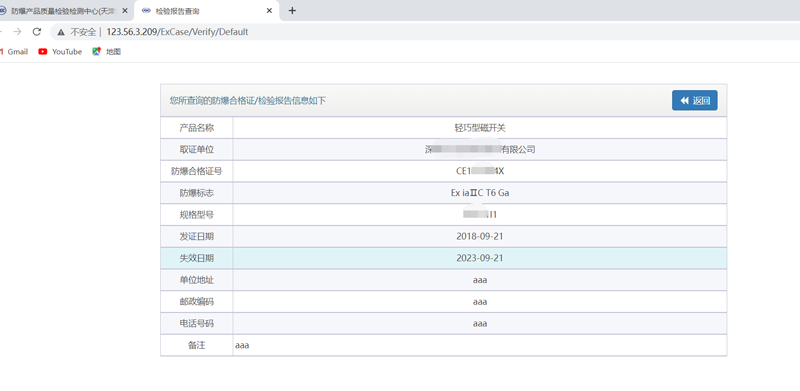Viewport: 800px width, 391px height.
Task: Select the expiry date 2023-09-21
Action: [x=480, y=258]
